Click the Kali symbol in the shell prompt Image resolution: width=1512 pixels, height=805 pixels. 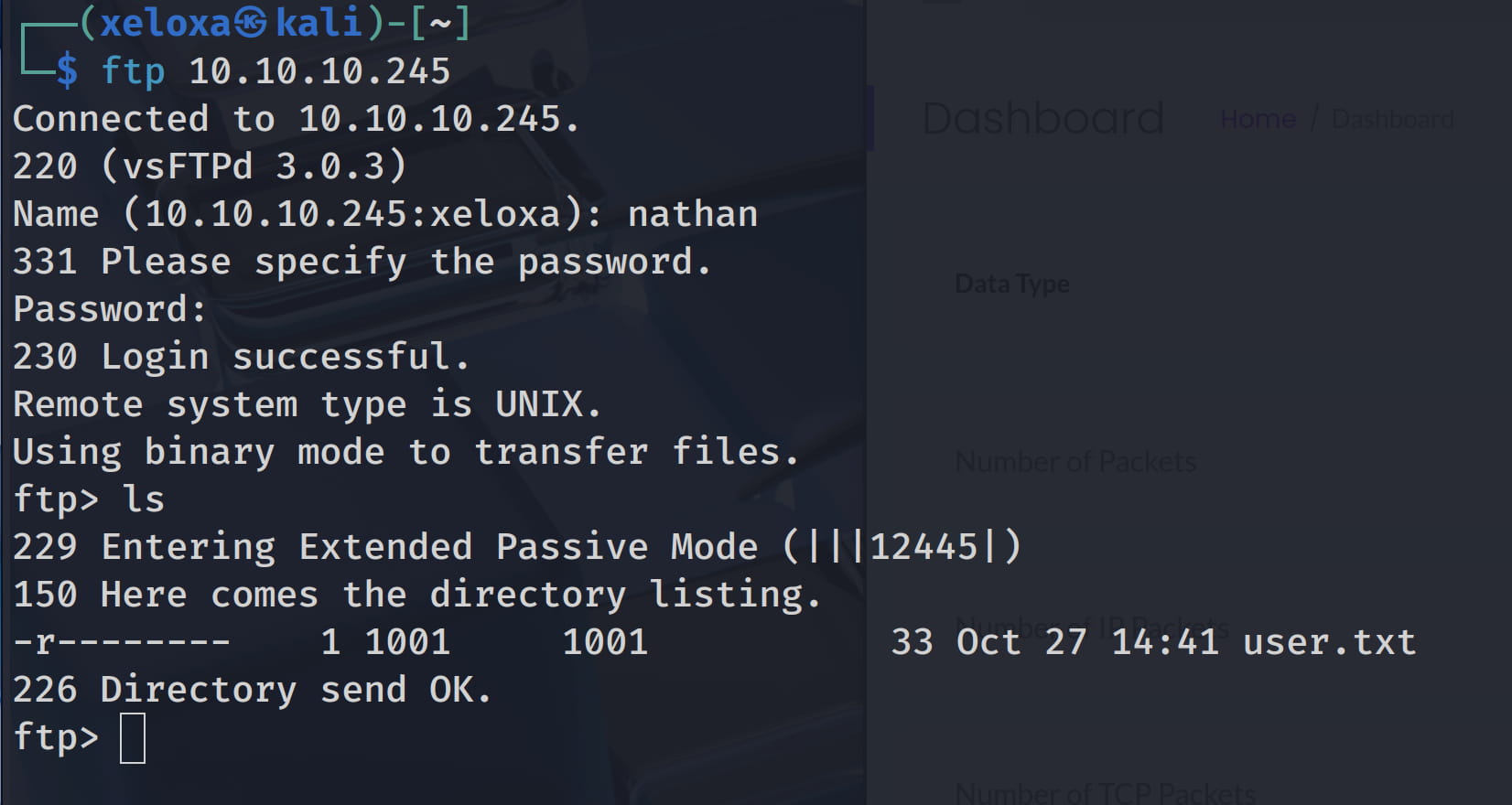(x=251, y=23)
